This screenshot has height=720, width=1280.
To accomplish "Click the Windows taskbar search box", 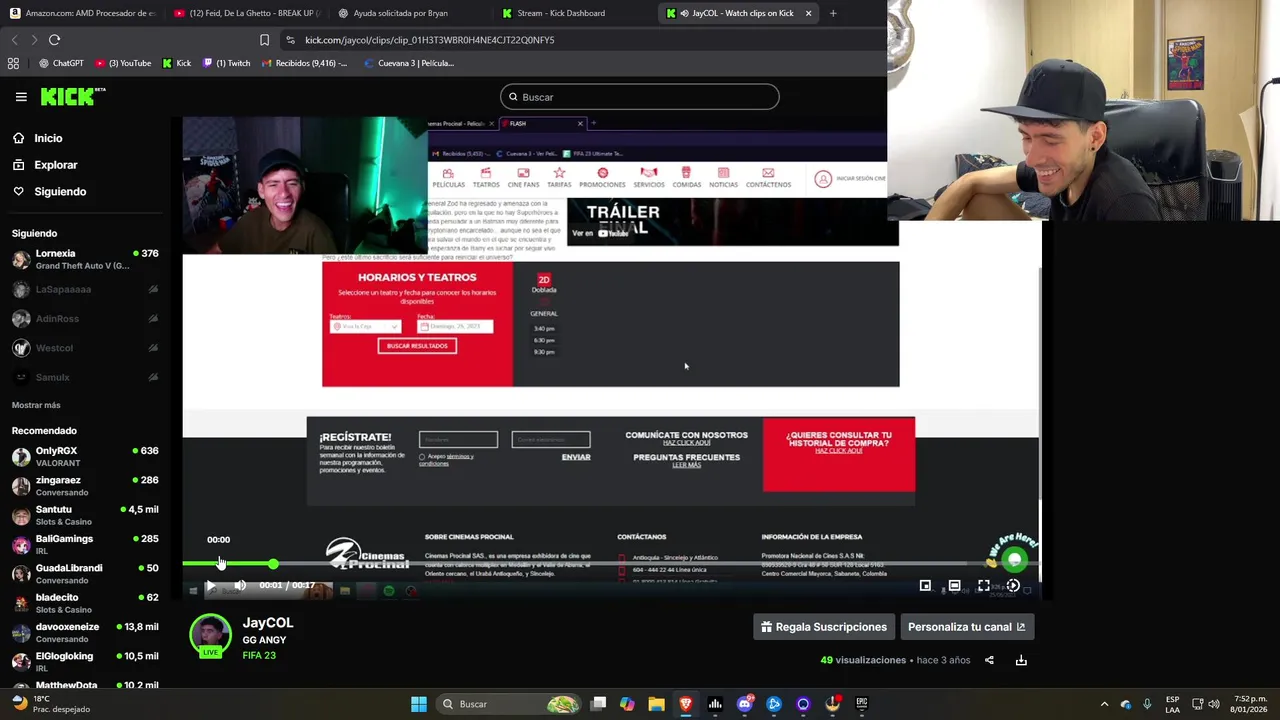I will 510,704.
